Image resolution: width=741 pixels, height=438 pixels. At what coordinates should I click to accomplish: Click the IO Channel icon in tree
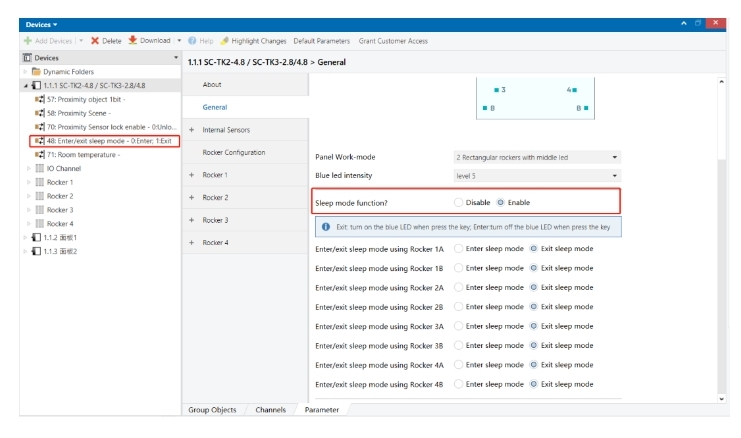tap(39, 168)
